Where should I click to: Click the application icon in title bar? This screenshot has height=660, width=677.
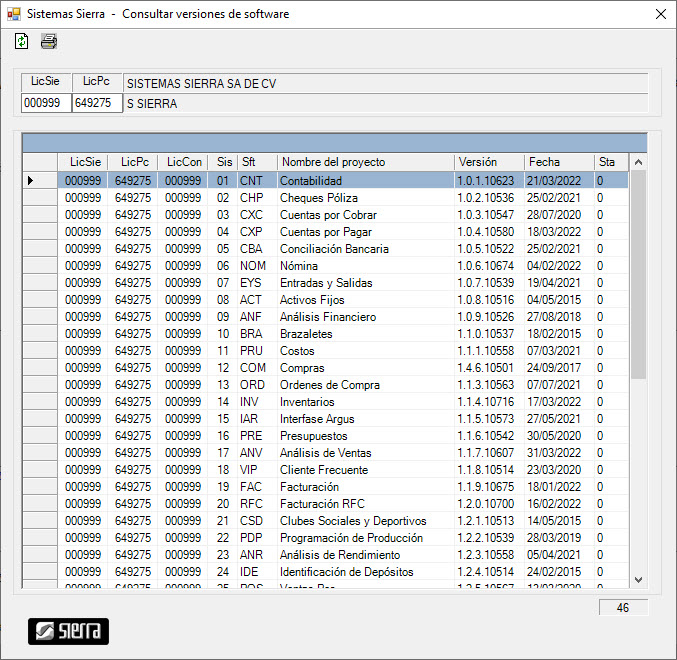[13, 14]
